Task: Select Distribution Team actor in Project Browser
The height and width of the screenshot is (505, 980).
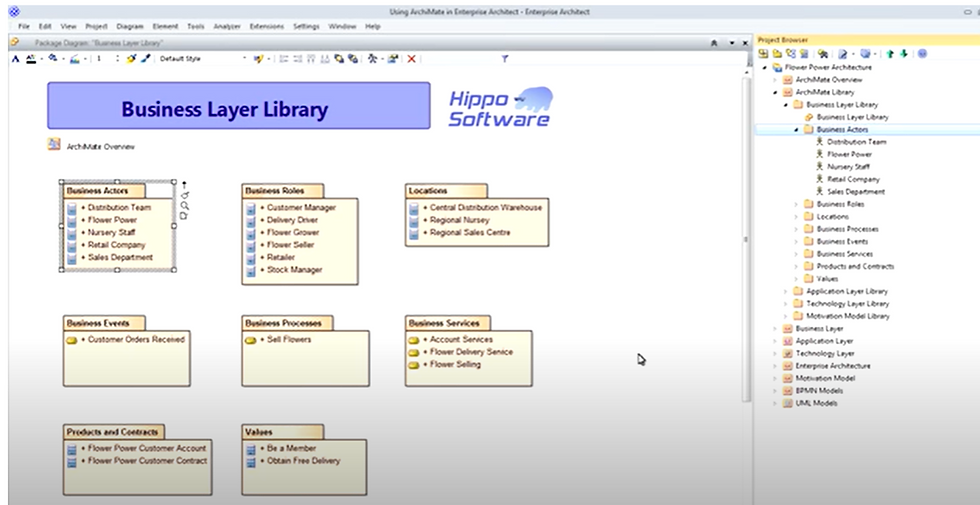Action: pos(856,142)
